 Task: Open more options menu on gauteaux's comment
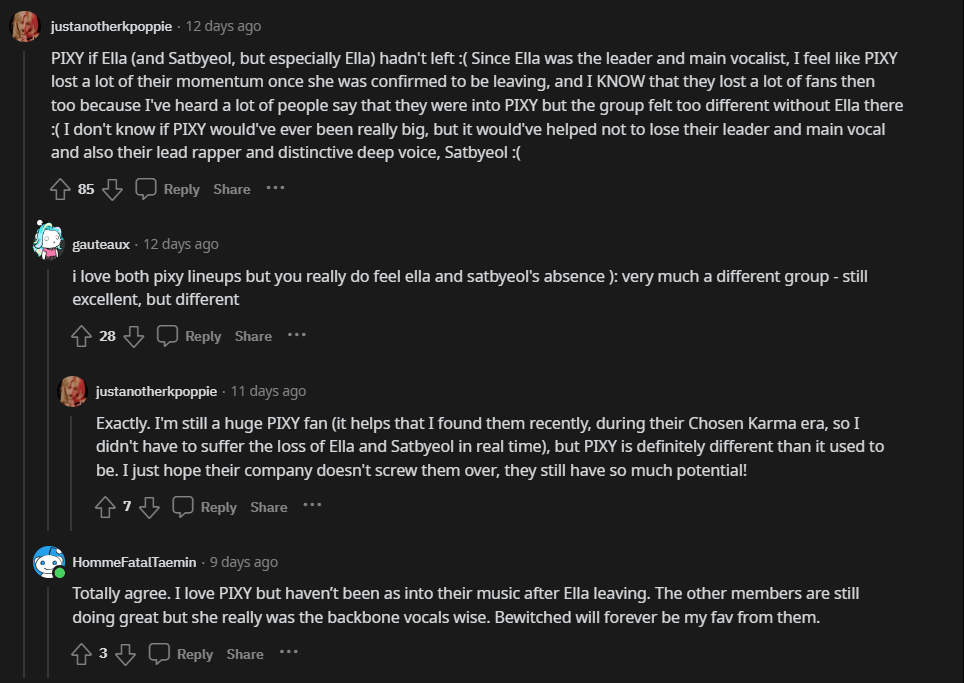point(297,335)
